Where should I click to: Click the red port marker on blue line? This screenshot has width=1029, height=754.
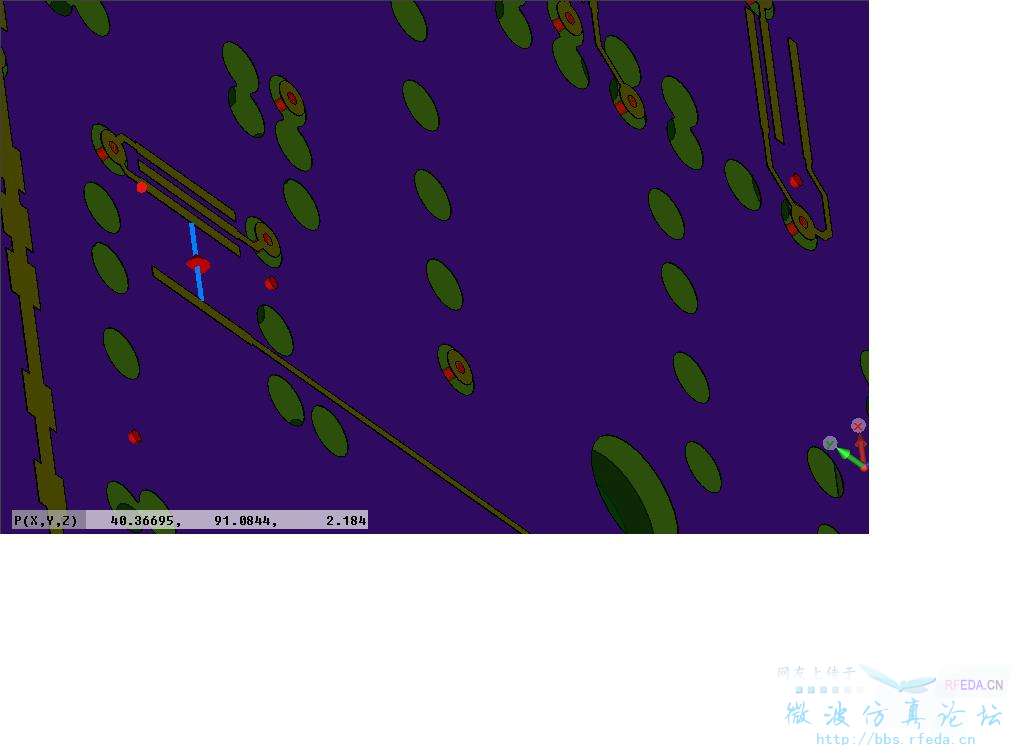(x=198, y=264)
